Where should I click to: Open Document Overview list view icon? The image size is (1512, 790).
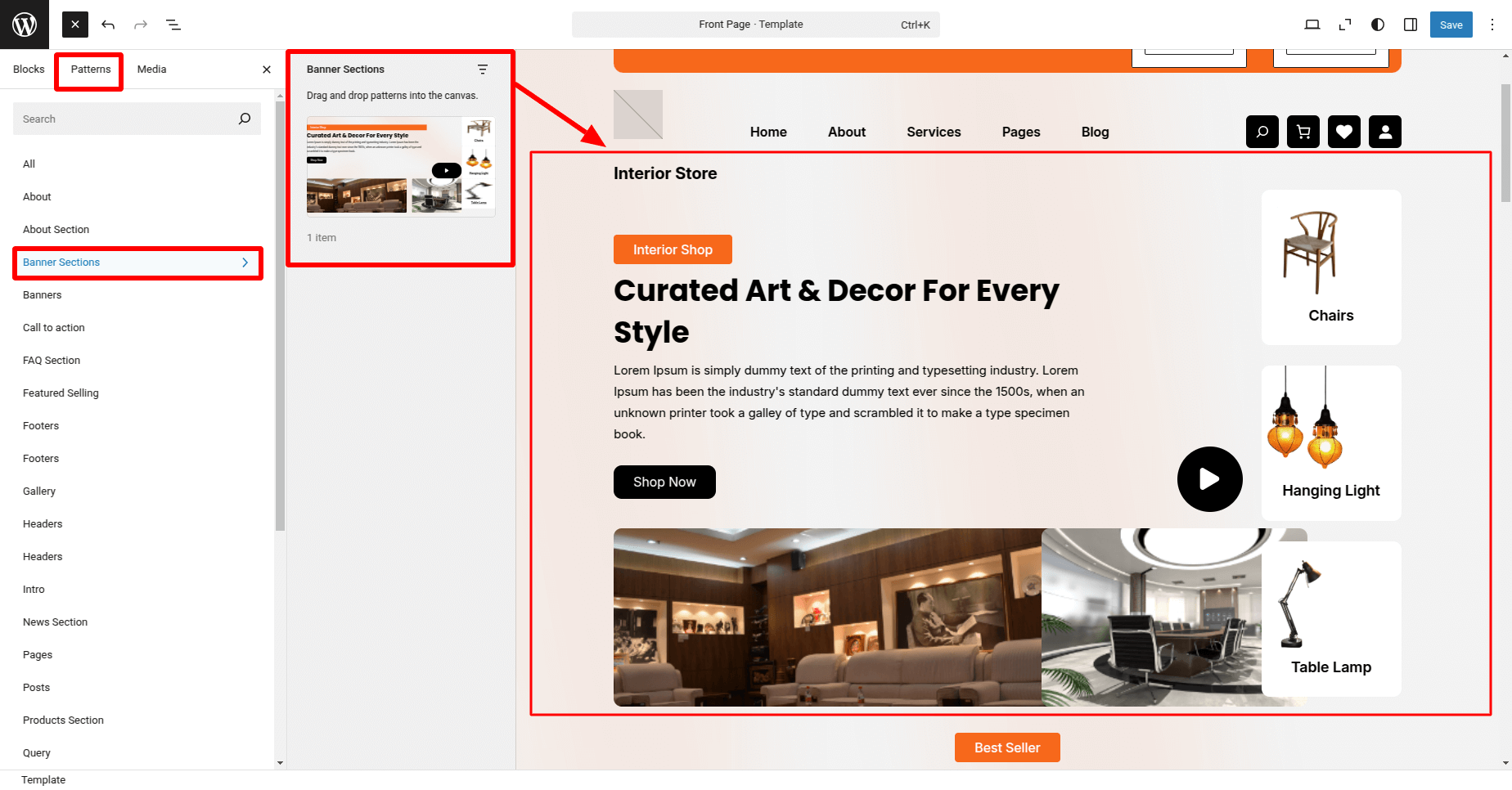point(173,25)
